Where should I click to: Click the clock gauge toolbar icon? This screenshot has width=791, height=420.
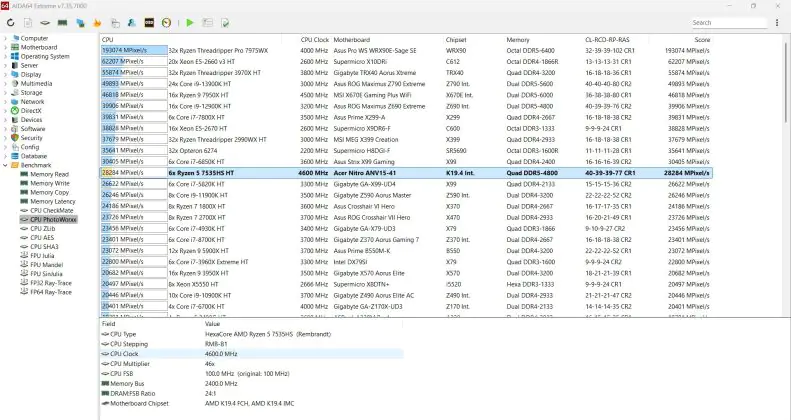166,23
